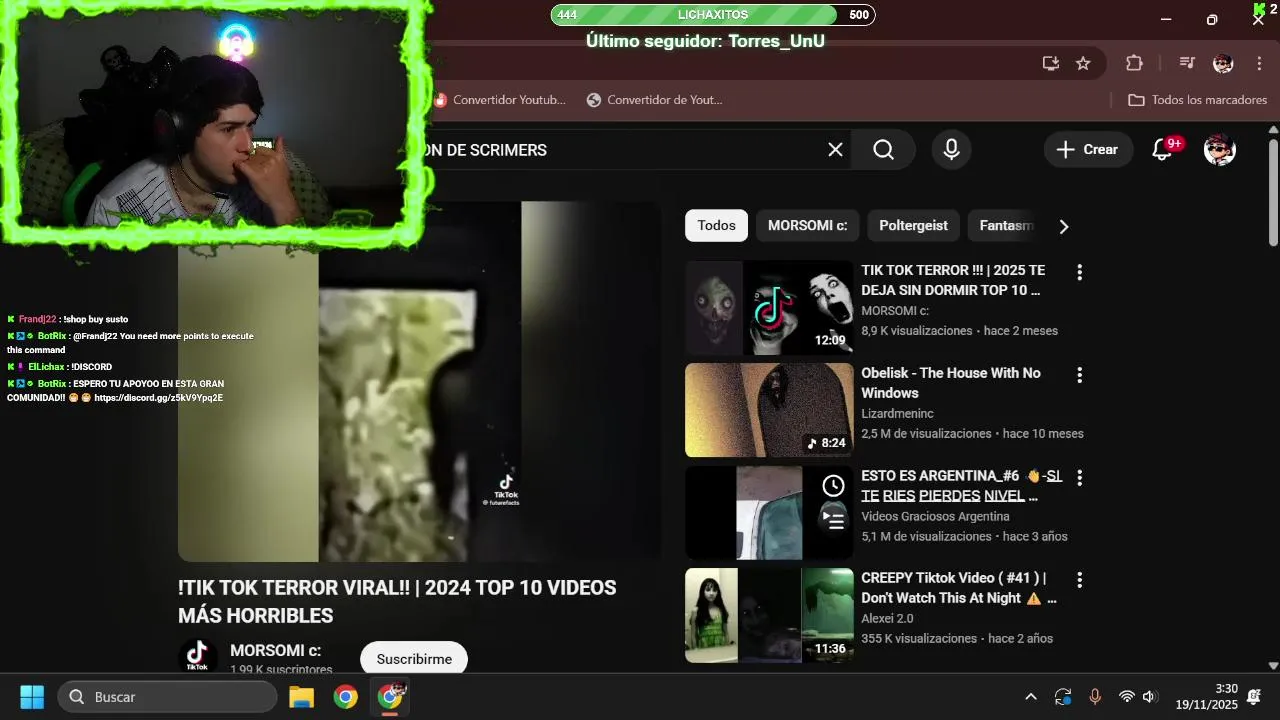Open options for TIK TOK TERROR 2025 video
This screenshot has width=1280, height=720.
pyautogui.click(x=1079, y=272)
